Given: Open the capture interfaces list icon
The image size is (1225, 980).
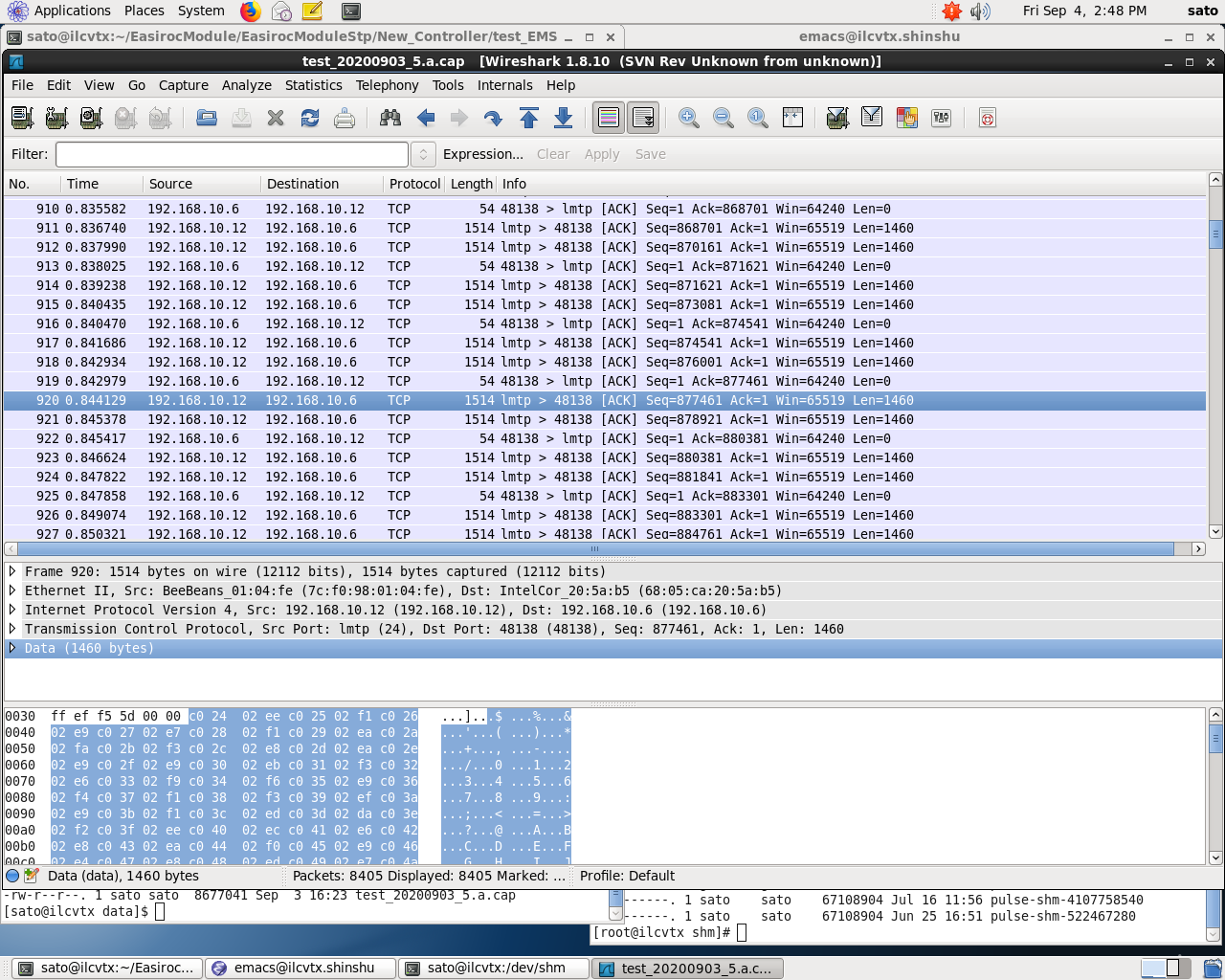Looking at the screenshot, I should coord(22,118).
